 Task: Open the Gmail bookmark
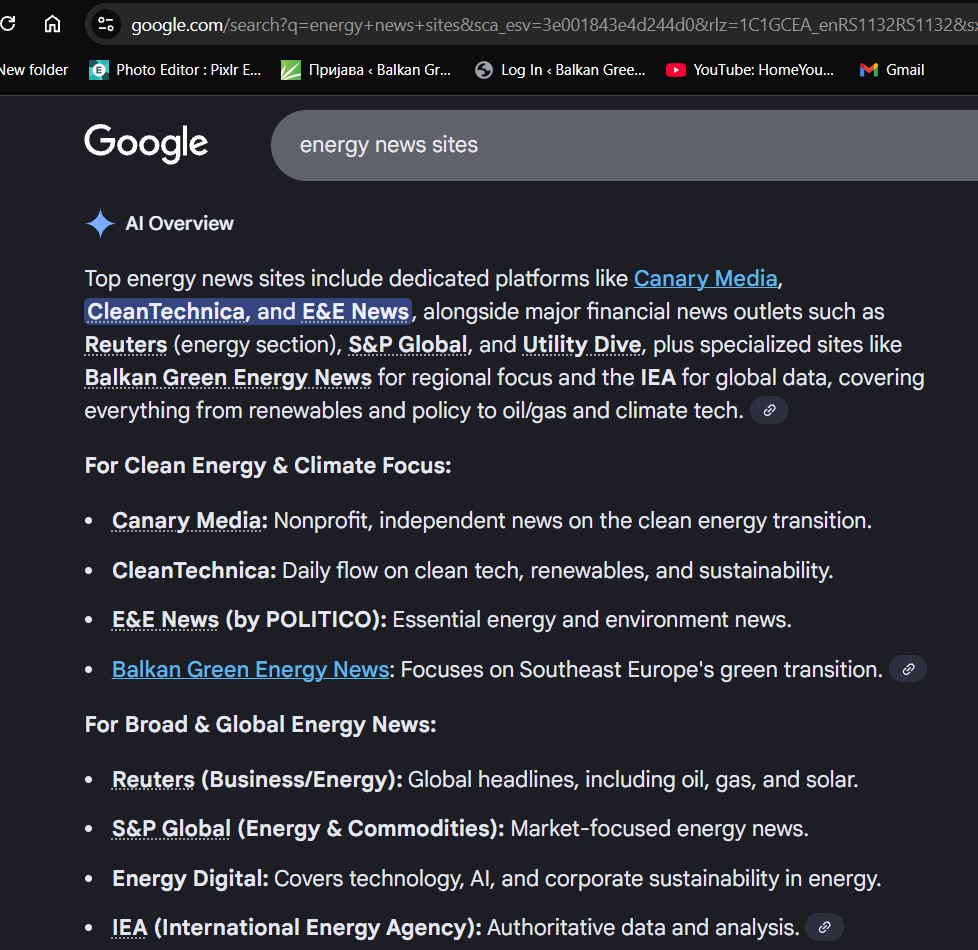pyautogui.click(x=892, y=70)
